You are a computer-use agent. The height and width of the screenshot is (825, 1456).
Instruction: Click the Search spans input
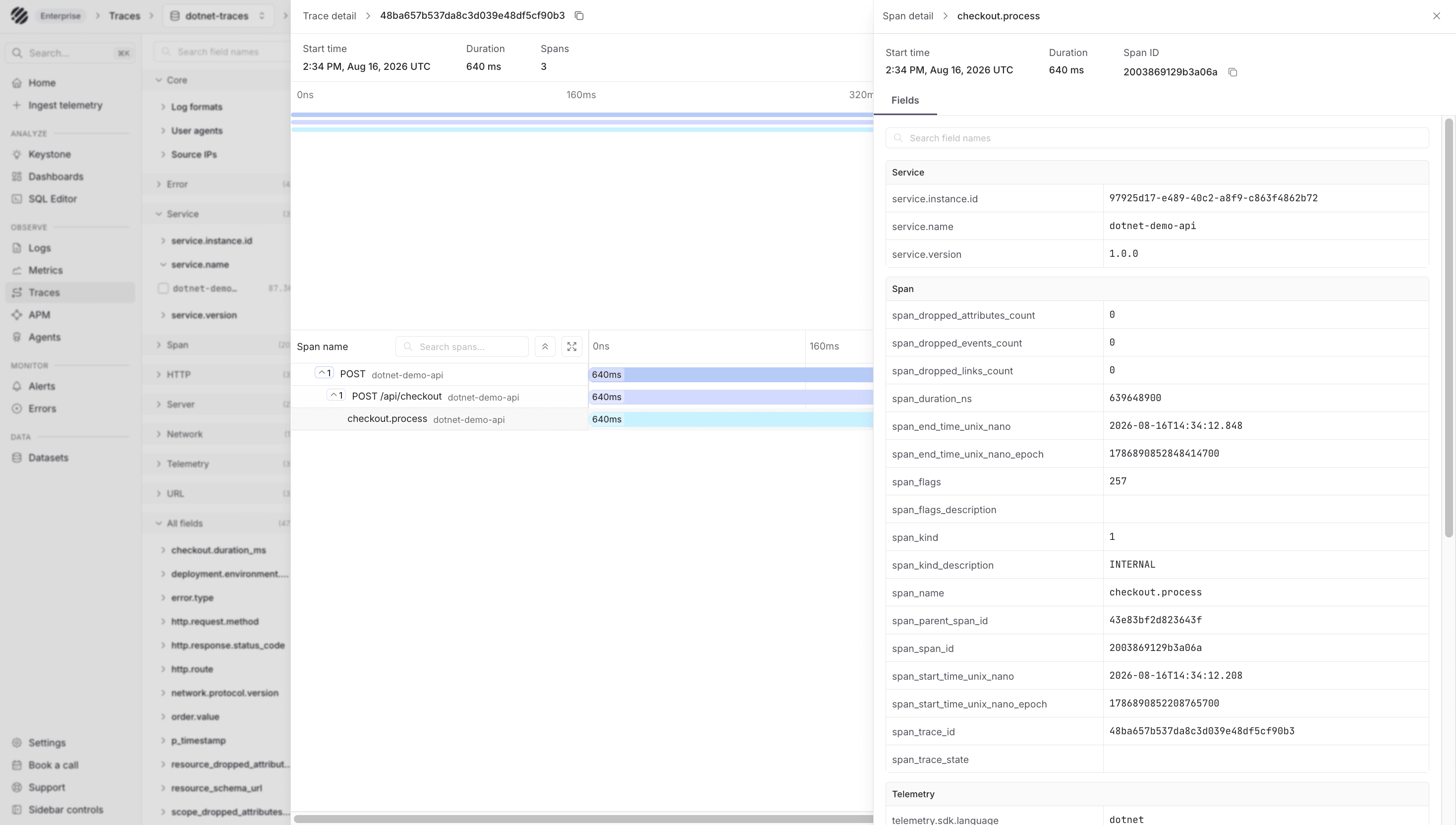coord(461,347)
